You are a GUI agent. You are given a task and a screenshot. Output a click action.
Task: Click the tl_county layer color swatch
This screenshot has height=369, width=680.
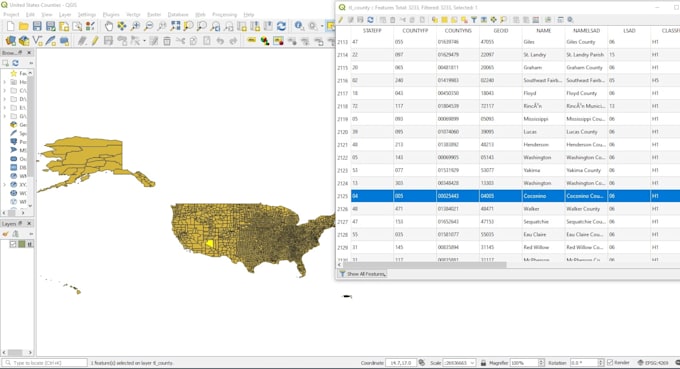point(21,244)
